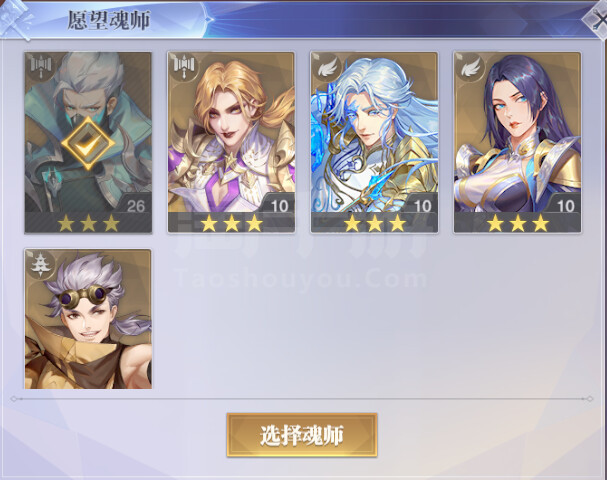Confirm with the 选择魂师 button
This screenshot has width=607, height=480.
pyautogui.click(x=302, y=435)
